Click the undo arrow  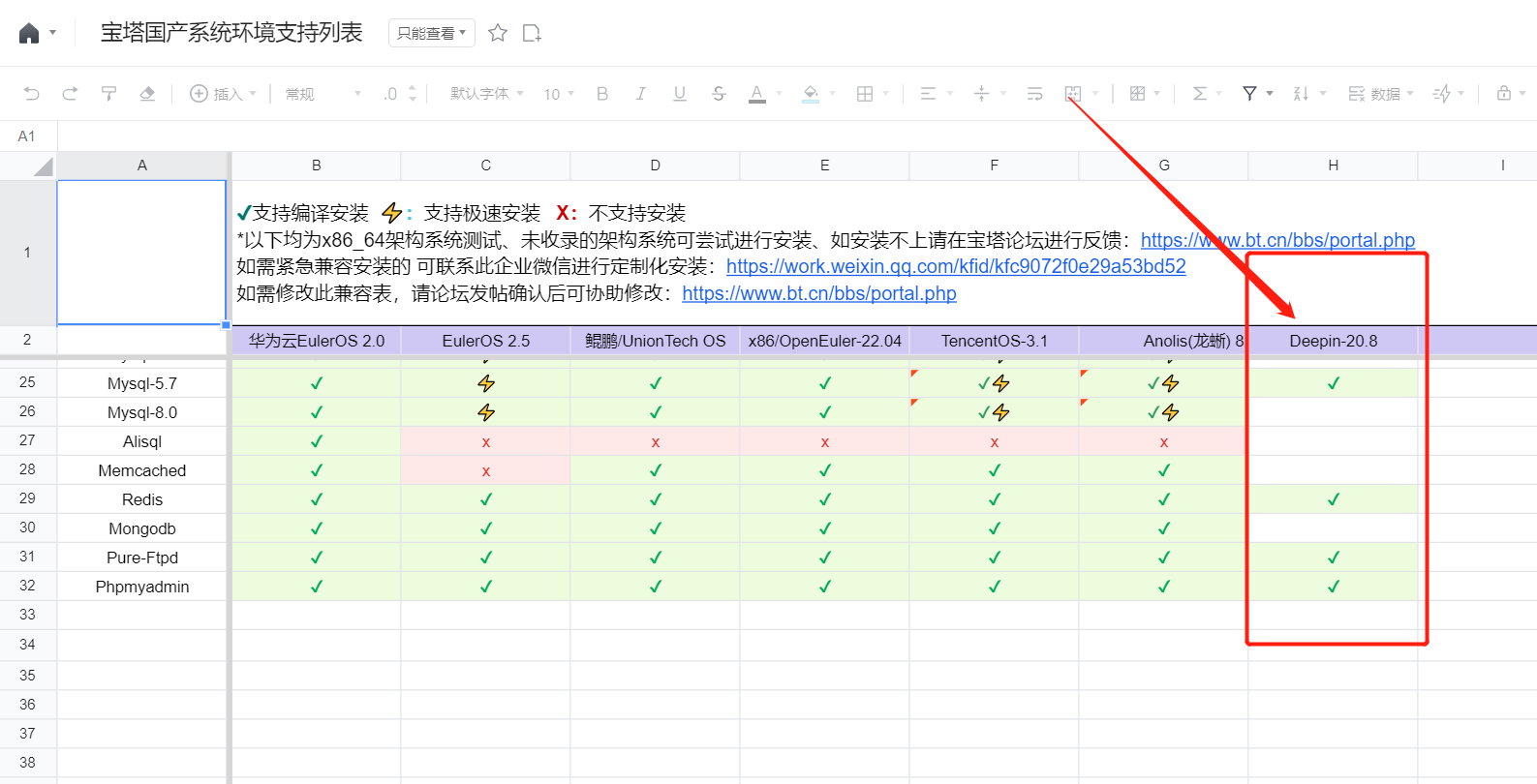(x=32, y=94)
